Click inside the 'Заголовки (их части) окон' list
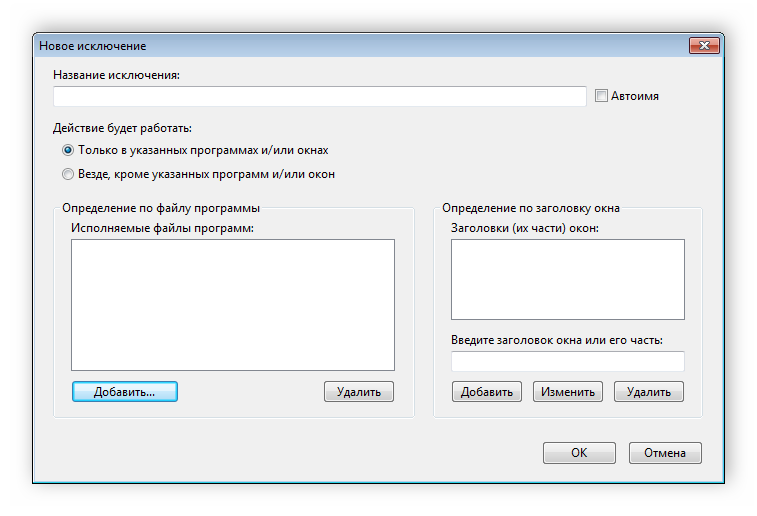This screenshot has width=757, height=516. point(567,279)
